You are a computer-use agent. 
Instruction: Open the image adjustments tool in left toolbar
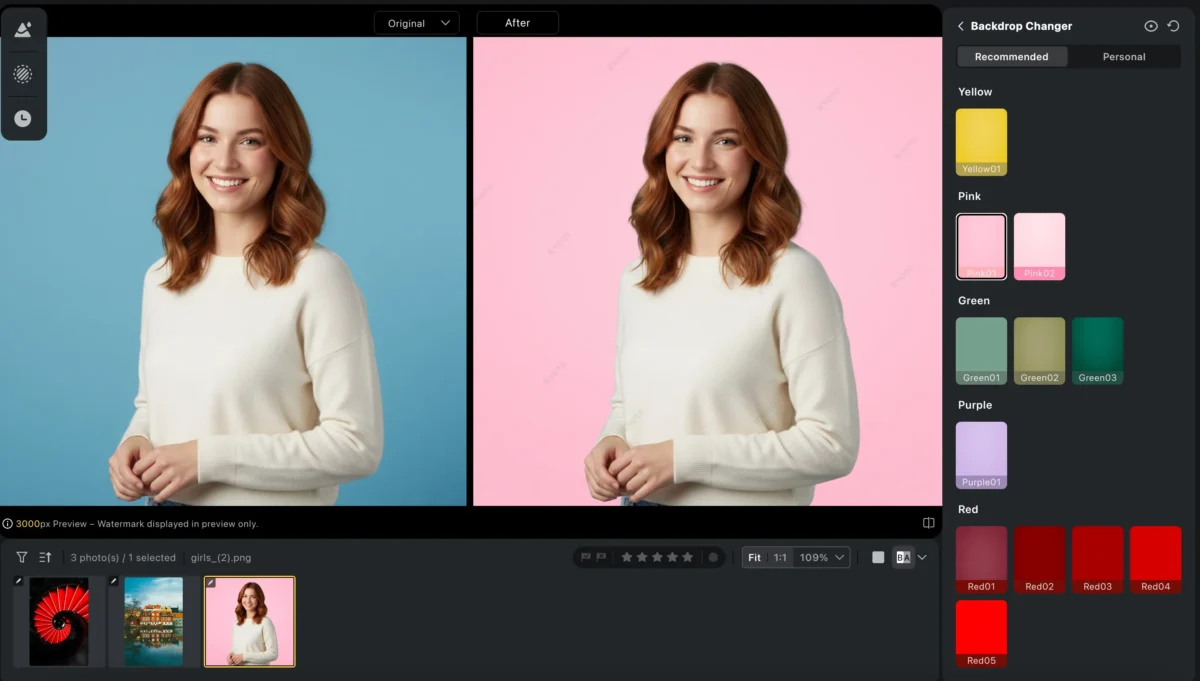pos(22,30)
